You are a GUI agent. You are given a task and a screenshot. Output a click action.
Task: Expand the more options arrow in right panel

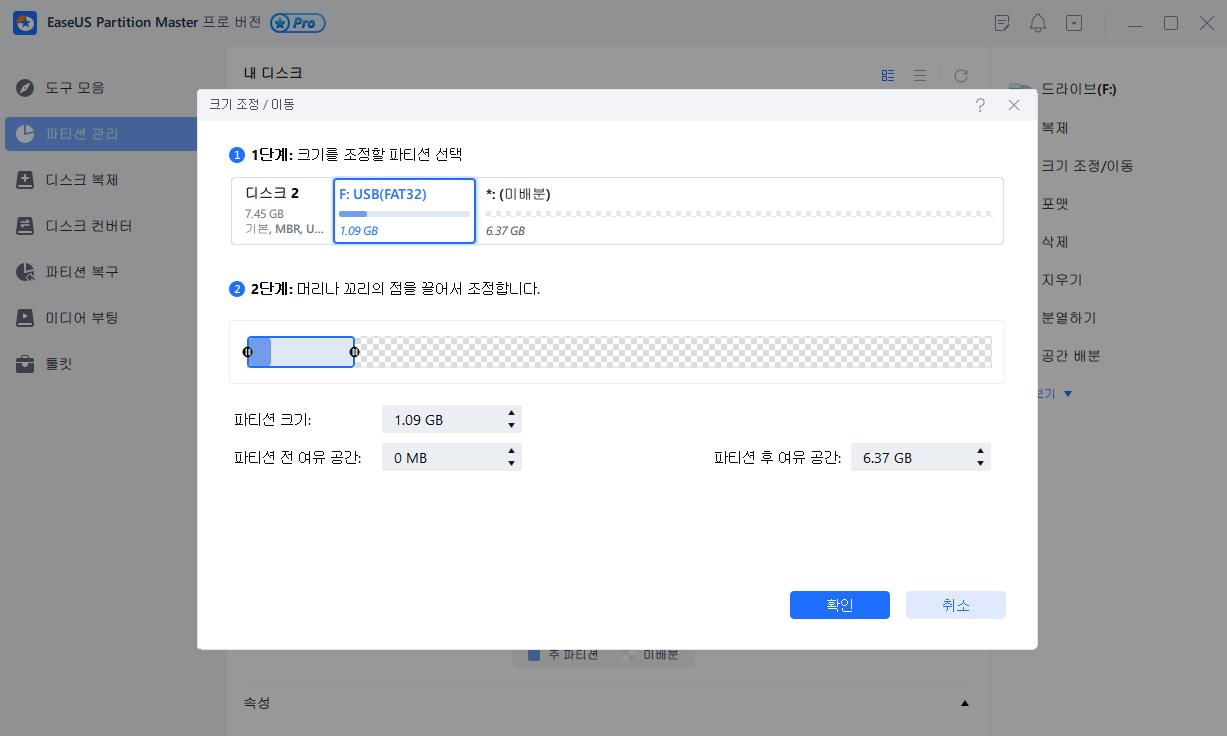tap(1068, 394)
